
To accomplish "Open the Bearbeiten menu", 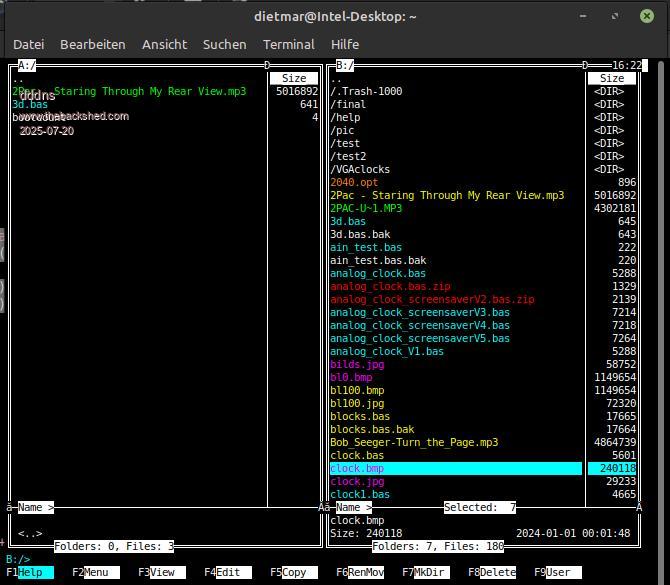I will (x=93, y=44).
